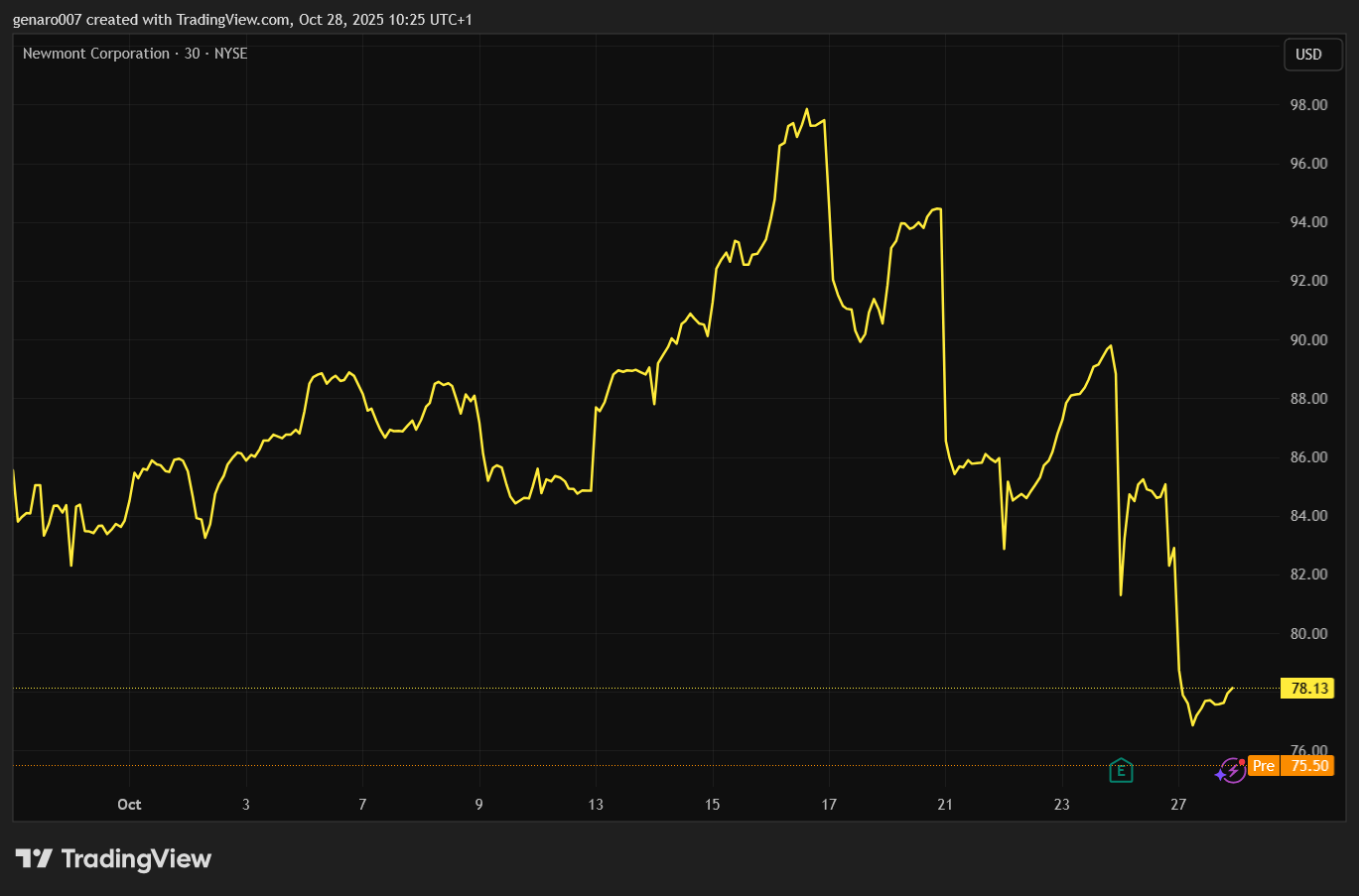Viewport: 1359px width, 896px height.
Task: Click the Oct date axis label
Action: click(x=129, y=804)
